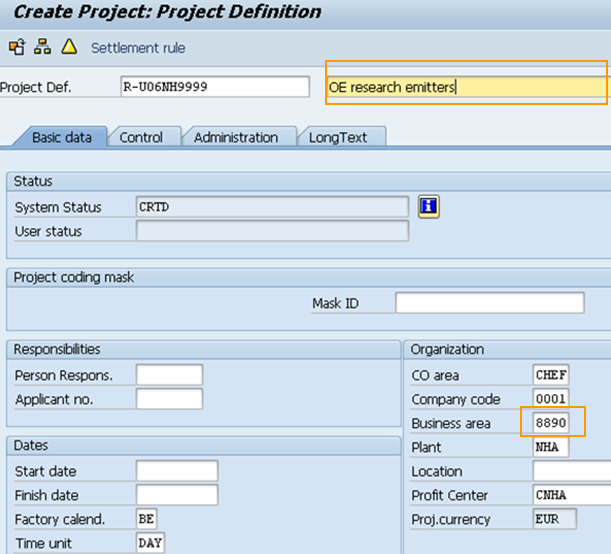Focus the Finish date field
The width and height of the screenshot is (611, 554).
coord(176,495)
